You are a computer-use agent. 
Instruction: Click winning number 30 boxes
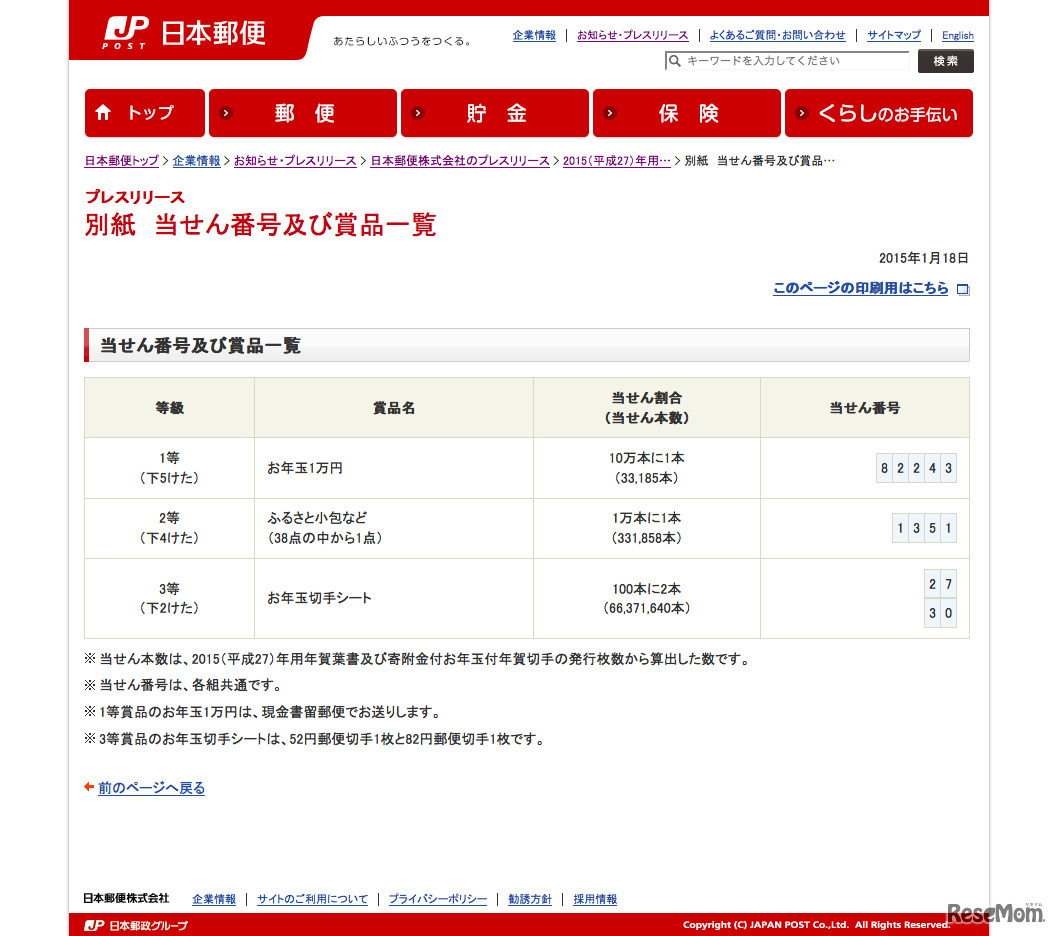[x=941, y=613]
